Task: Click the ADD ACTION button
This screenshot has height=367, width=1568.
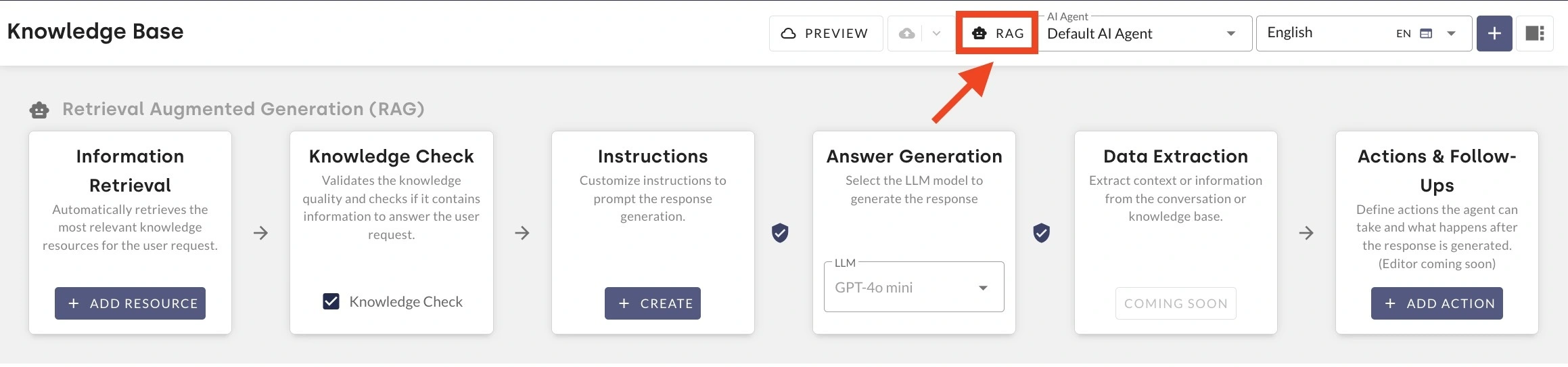Action: [1437, 303]
